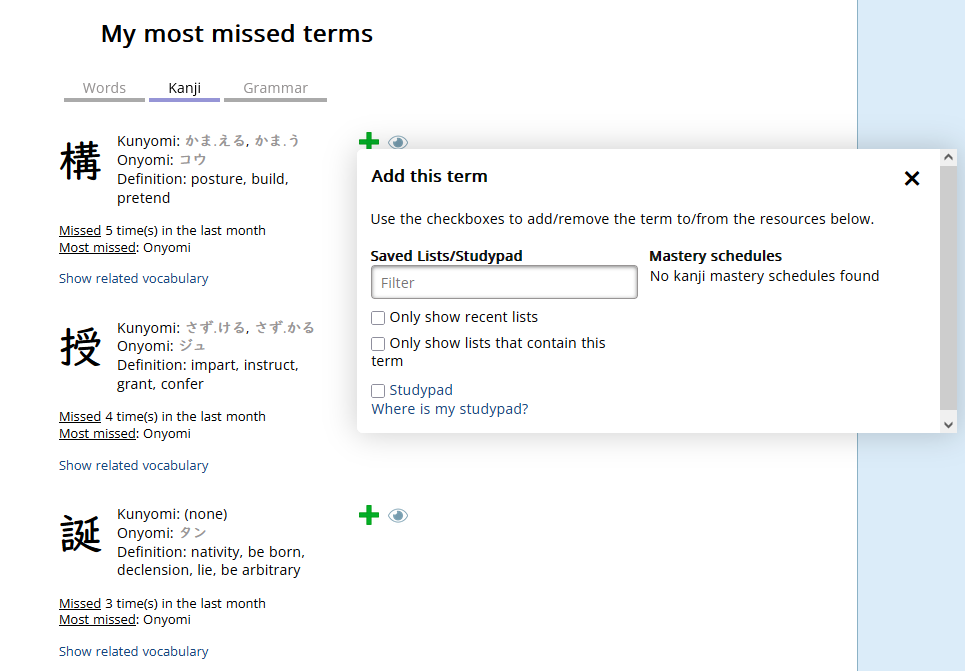Enable Only show recent lists checkbox
Image resolution: width=965 pixels, height=671 pixels.
click(x=378, y=318)
